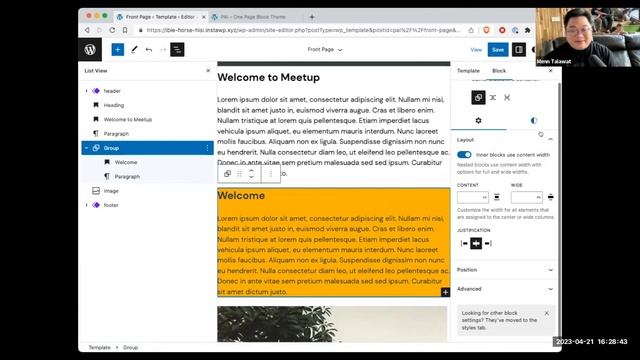
Task: Click Template in the breadcrumb
Action: pyautogui.click(x=100, y=347)
